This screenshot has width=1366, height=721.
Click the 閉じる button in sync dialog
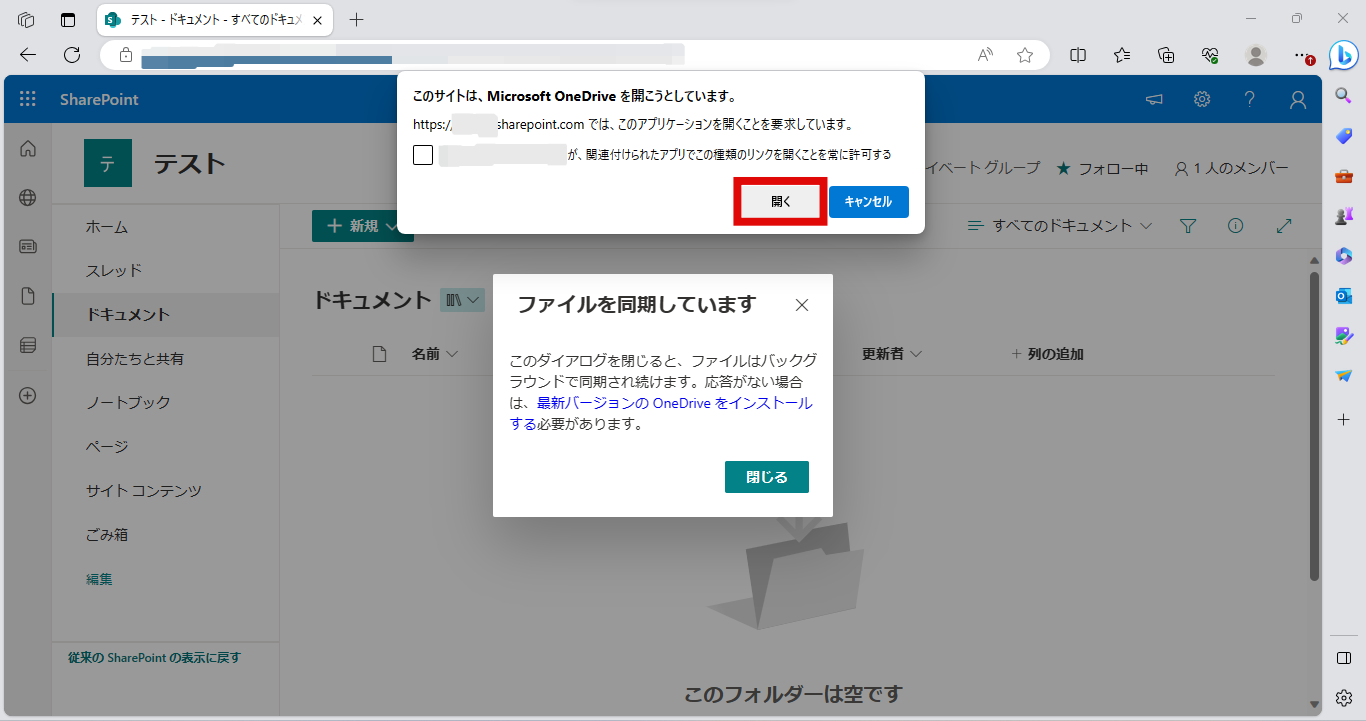766,477
